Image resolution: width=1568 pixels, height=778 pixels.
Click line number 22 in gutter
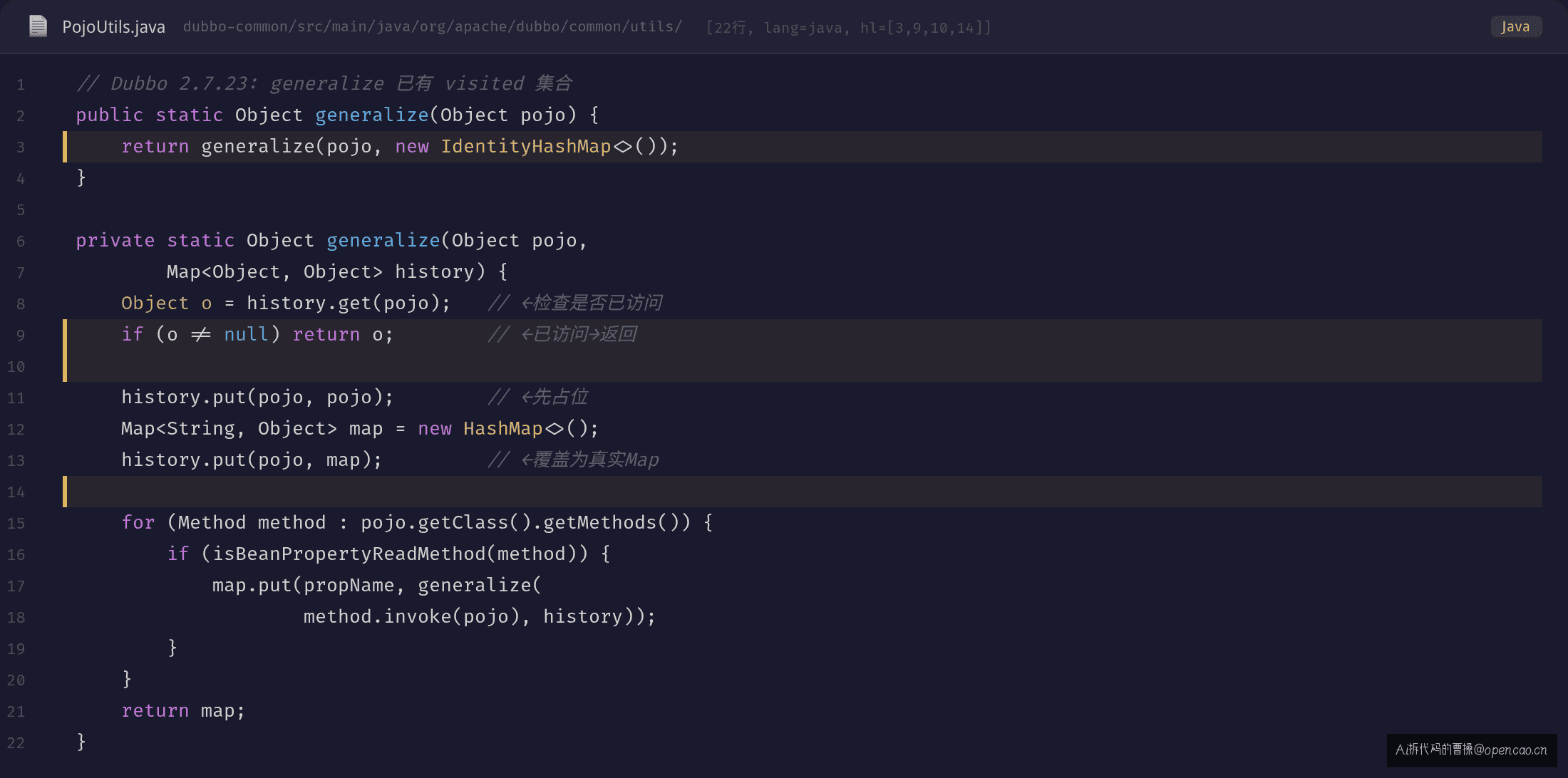pos(16,743)
